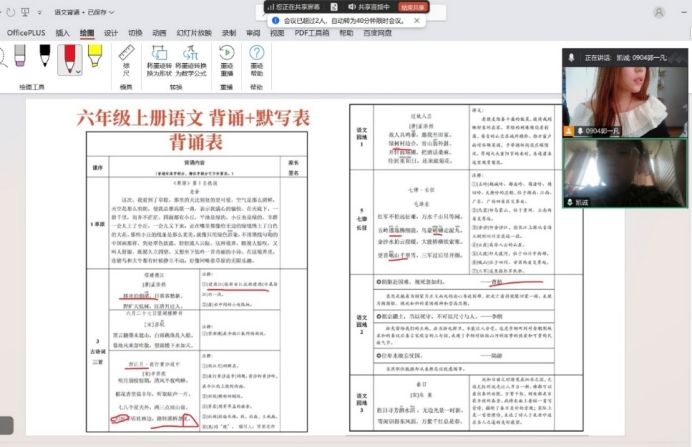Screen dimensions: 692x447
Task: Select the black pen
Action: coord(45,59)
